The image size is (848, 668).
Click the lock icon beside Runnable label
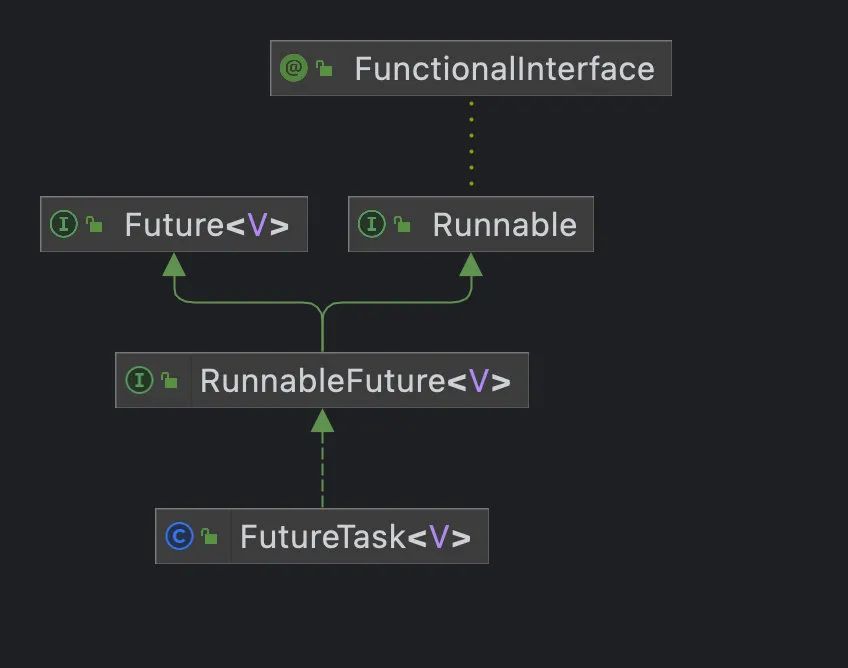coord(402,225)
